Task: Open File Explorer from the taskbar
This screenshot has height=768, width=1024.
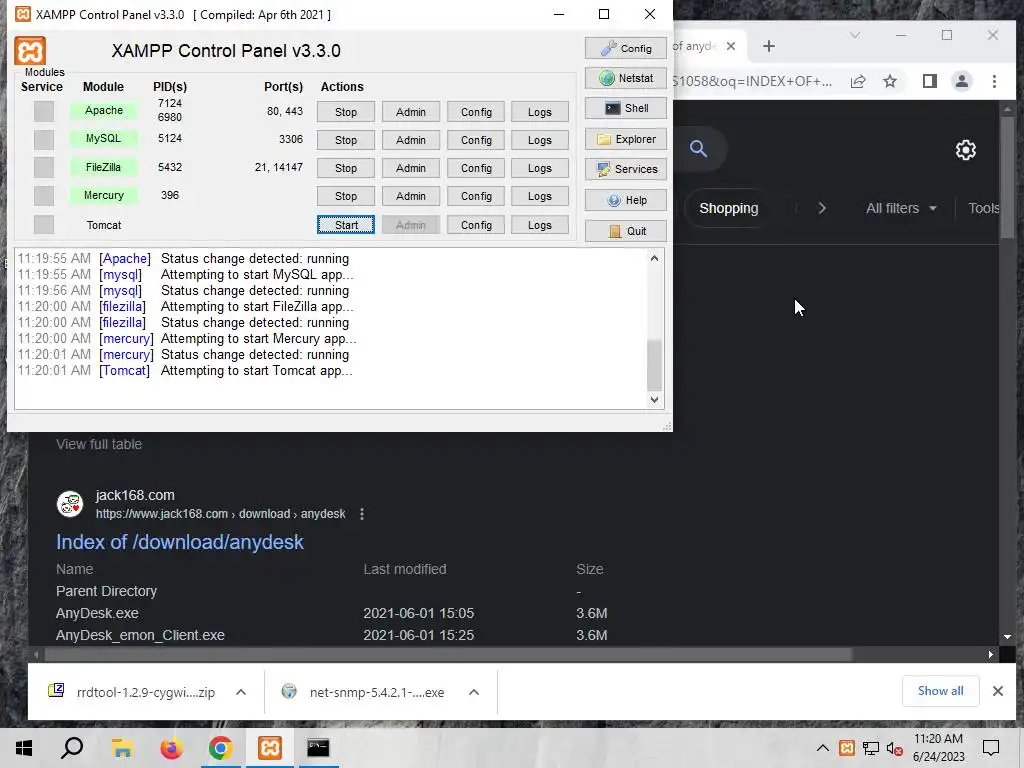Action: point(122,748)
